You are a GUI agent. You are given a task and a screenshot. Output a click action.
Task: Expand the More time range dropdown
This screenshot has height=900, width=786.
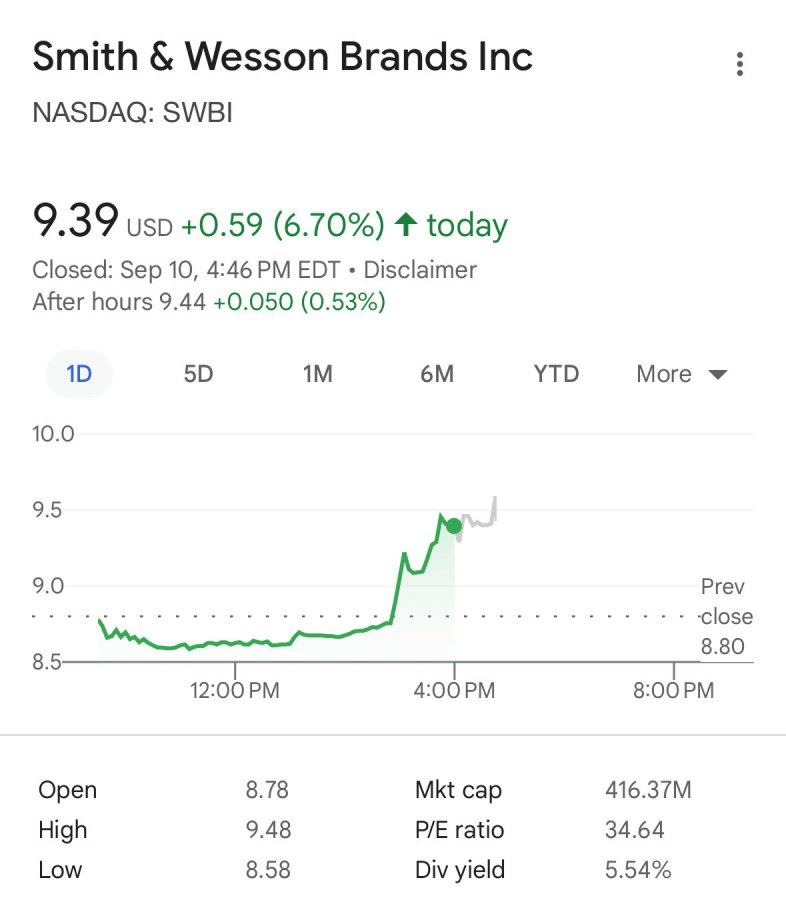[x=682, y=374]
